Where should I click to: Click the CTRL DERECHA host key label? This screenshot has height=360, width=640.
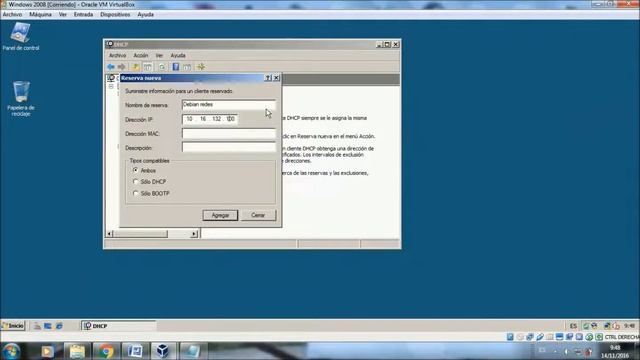[622, 337]
